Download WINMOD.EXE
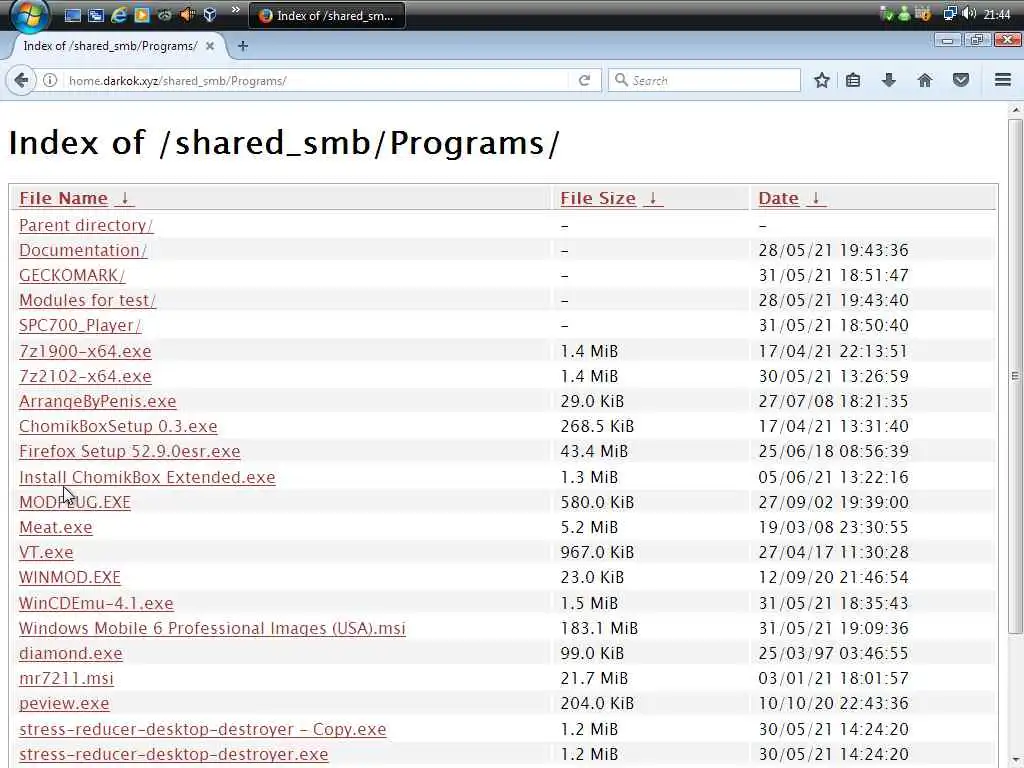This screenshot has height=768, width=1024. coord(70,577)
